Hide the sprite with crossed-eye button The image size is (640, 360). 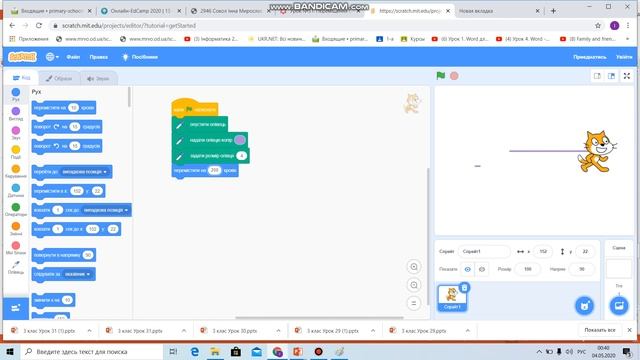coord(482,269)
